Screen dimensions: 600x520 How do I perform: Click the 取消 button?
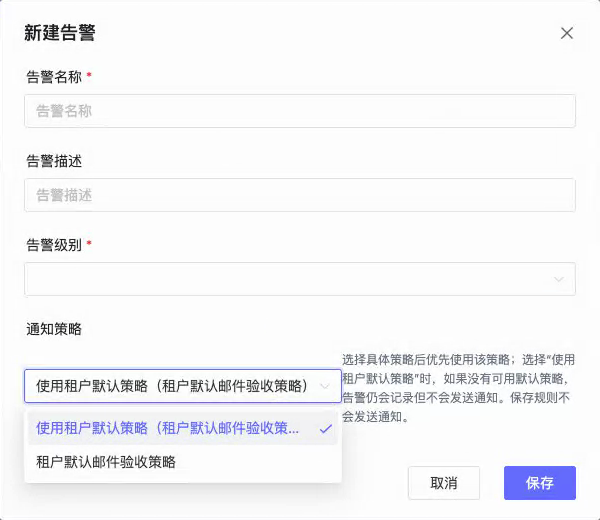tap(444, 483)
